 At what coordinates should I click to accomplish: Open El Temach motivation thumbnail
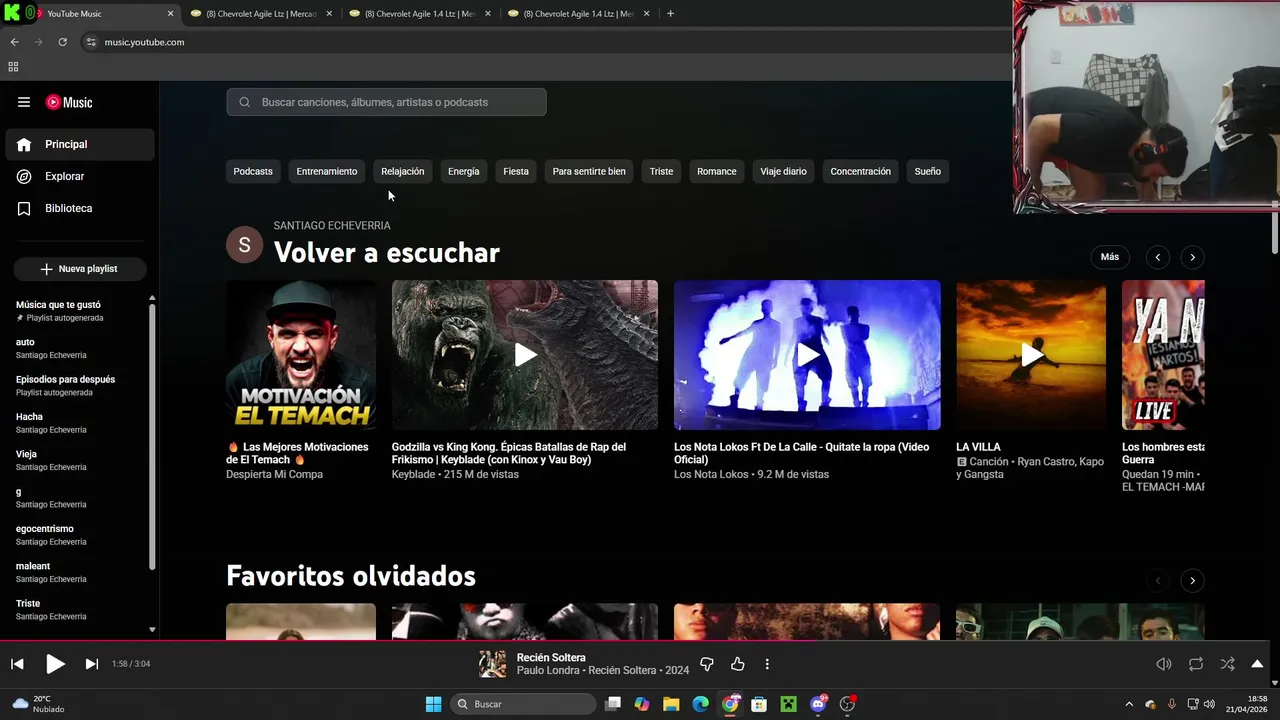pyautogui.click(x=301, y=355)
